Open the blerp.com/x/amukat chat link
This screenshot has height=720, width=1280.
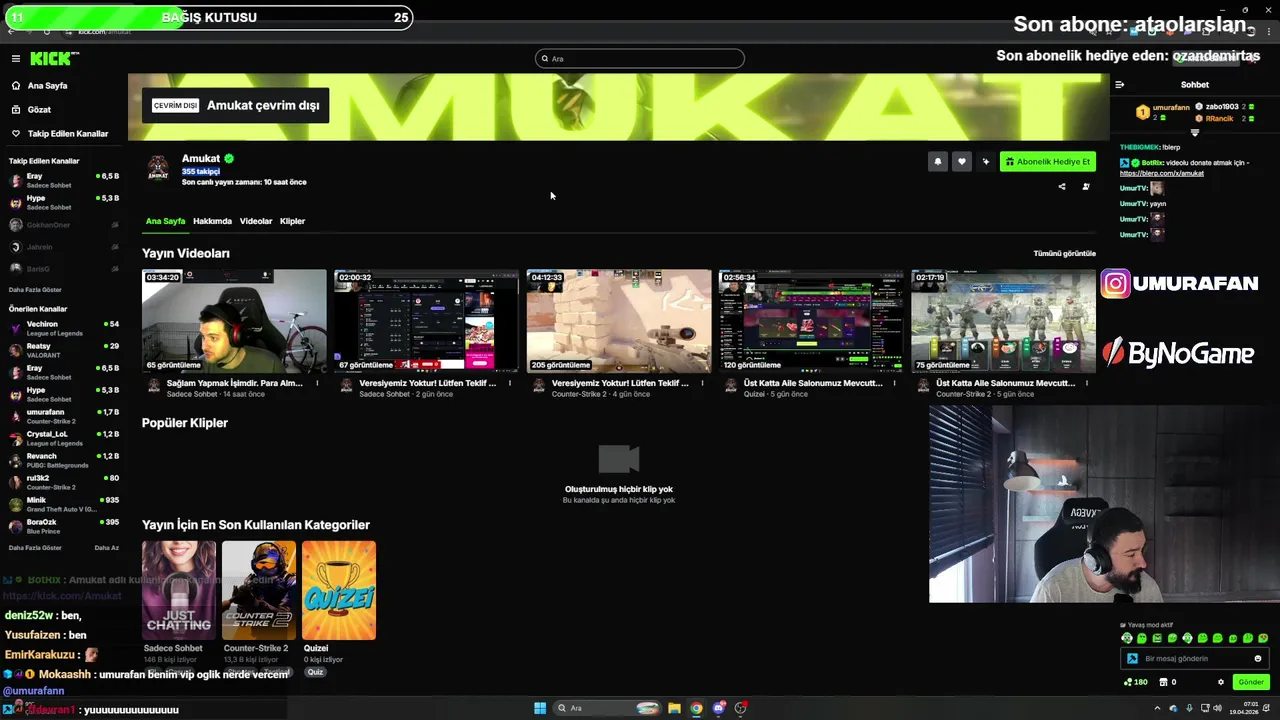click(x=1161, y=174)
